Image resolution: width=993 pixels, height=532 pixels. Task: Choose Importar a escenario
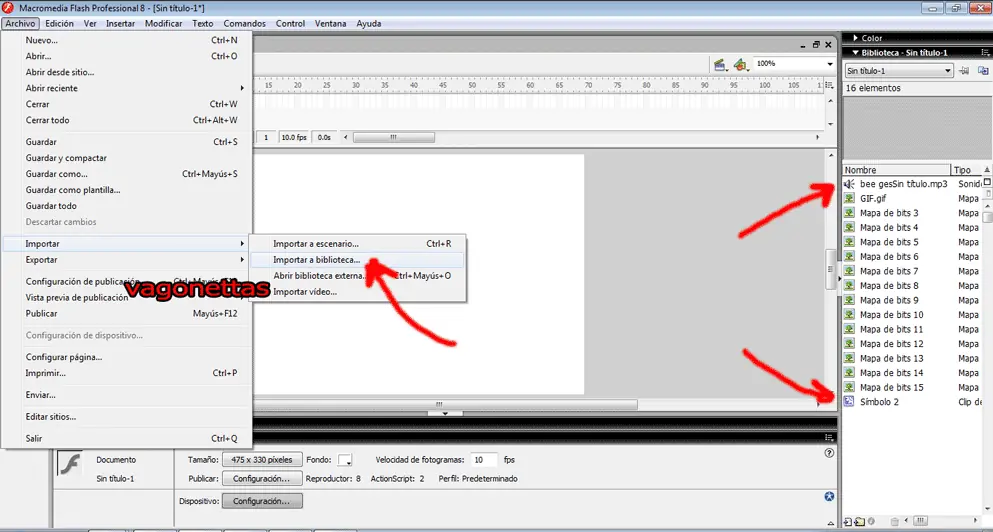tap(357, 243)
